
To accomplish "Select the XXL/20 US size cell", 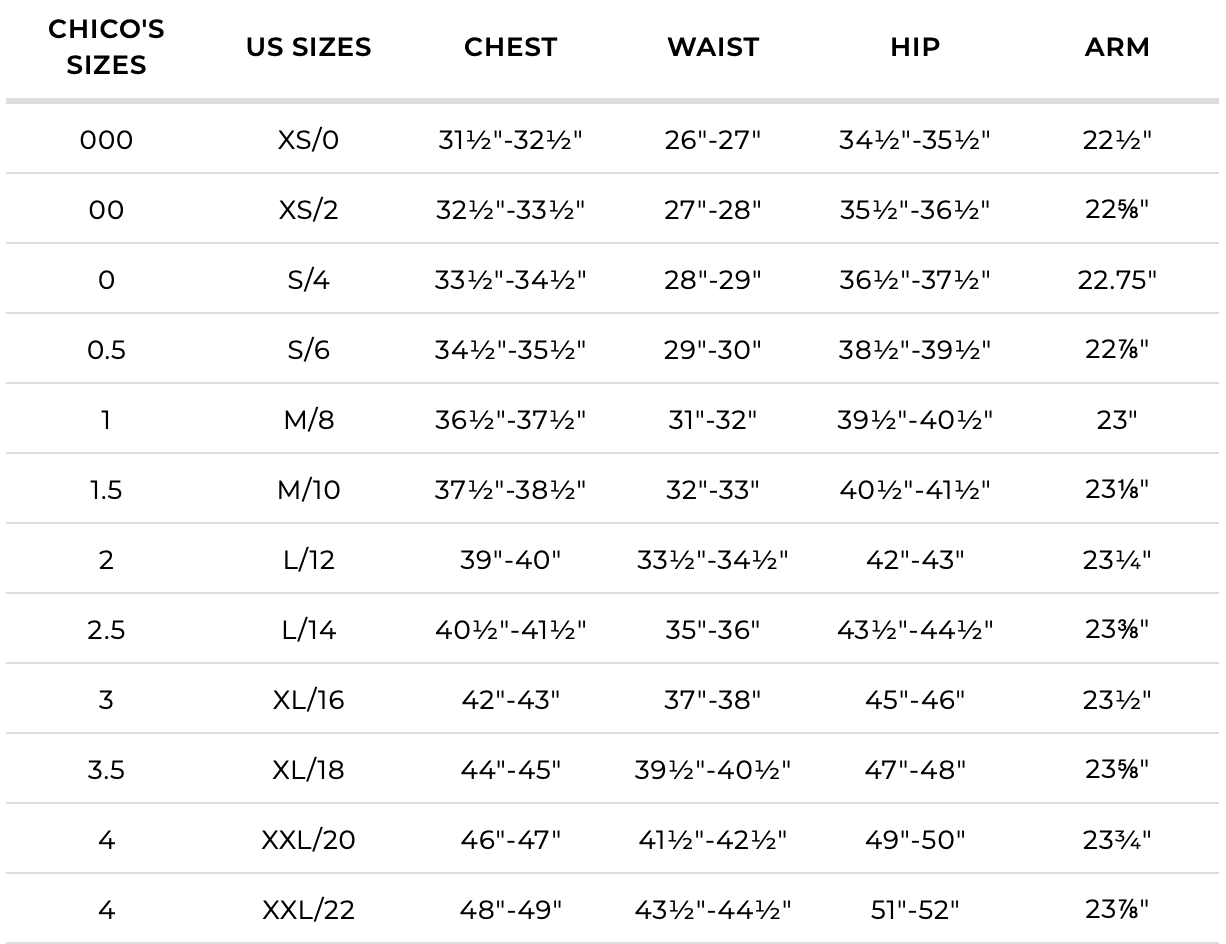I will coord(308,840).
